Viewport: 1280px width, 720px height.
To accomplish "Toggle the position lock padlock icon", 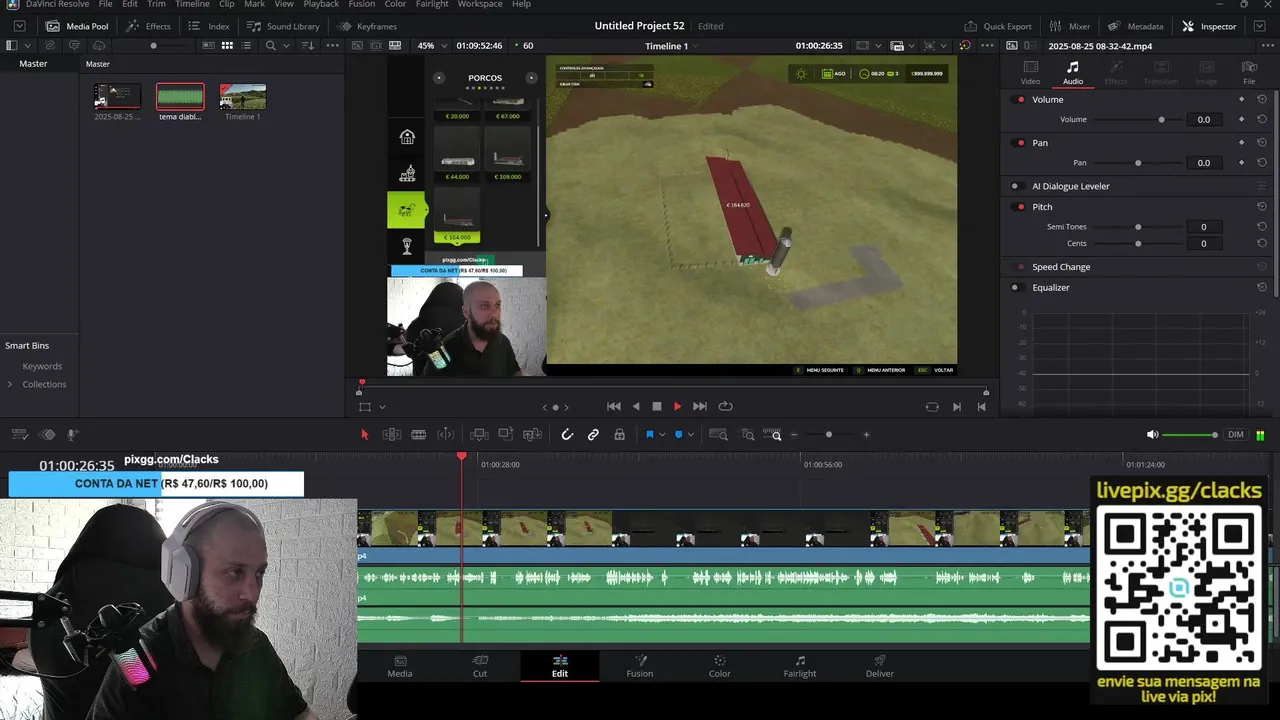I will (620, 435).
